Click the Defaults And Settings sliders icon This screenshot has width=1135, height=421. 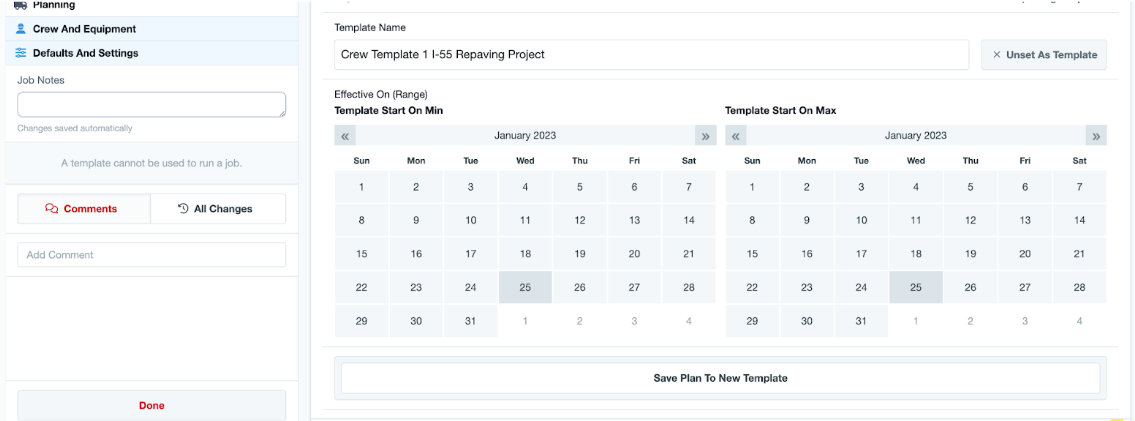click(21, 53)
